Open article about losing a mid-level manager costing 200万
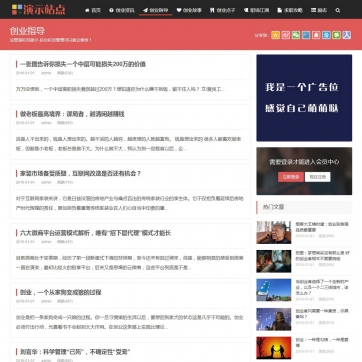 tap(83, 64)
